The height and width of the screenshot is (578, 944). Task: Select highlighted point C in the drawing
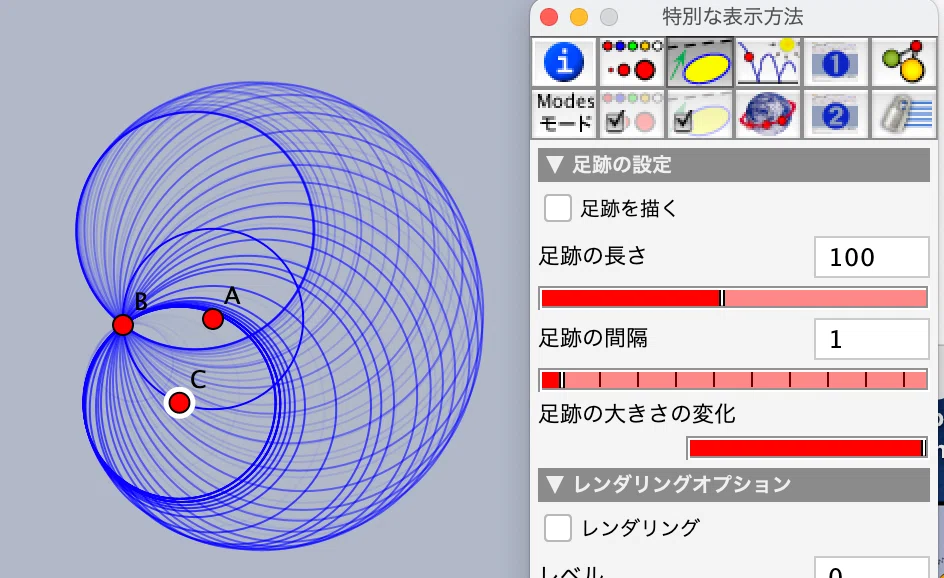tap(179, 403)
